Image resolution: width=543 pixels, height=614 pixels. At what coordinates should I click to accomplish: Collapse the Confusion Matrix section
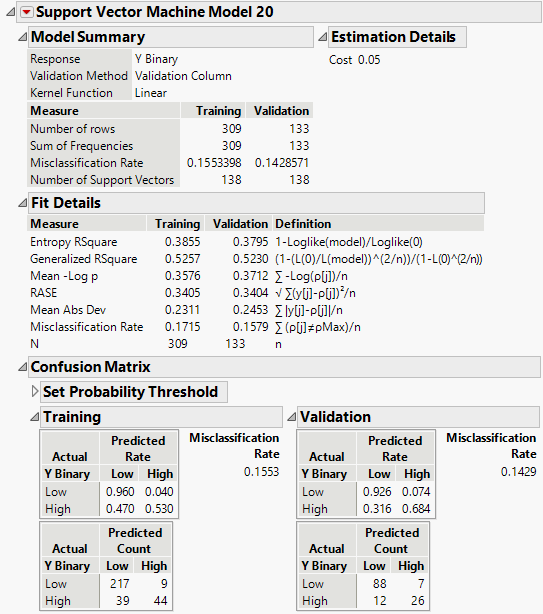23,367
